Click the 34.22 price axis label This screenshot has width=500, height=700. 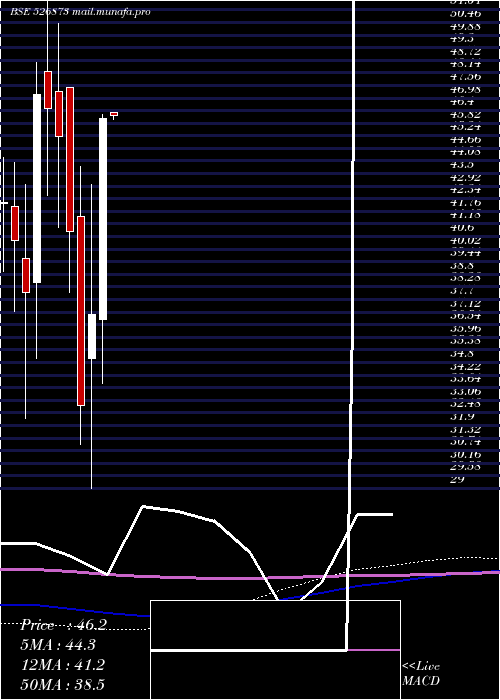(x=466, y=366)
